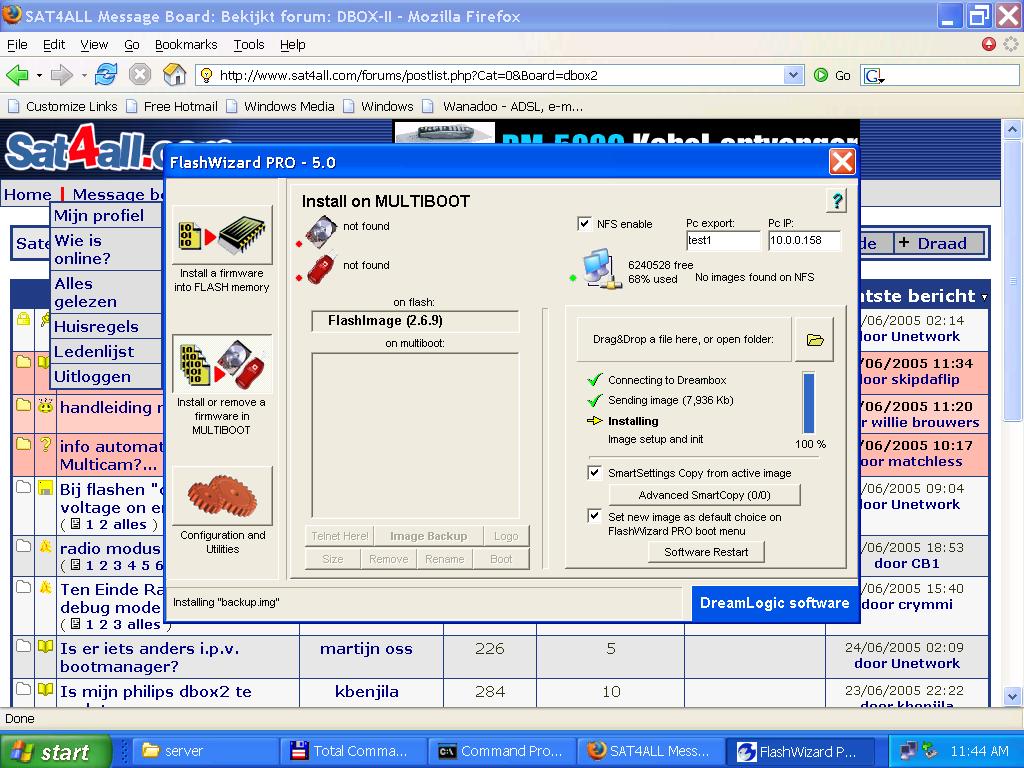This screenshot has height=768, width=1024.
Task: Click the Advanced SmartCopy (0/0) button
Action: point(705,495)
